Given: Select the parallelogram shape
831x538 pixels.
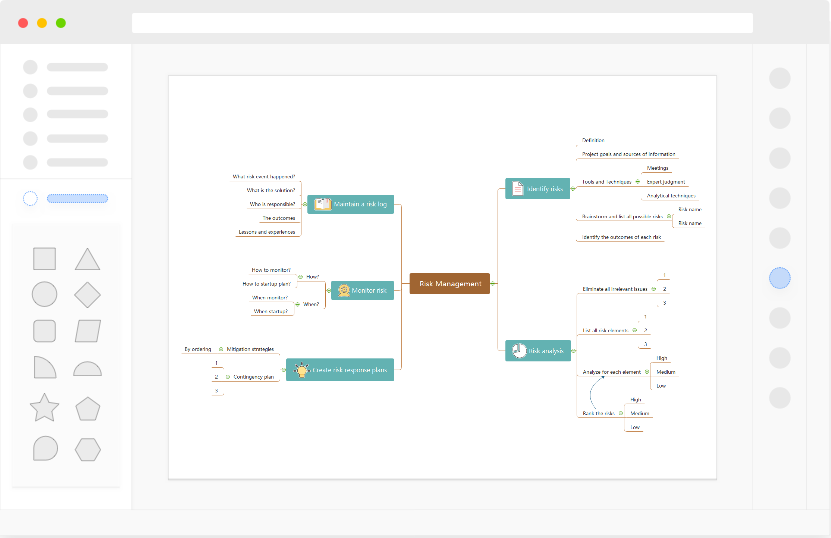Looking at the screenshot, I should (88, 331).
